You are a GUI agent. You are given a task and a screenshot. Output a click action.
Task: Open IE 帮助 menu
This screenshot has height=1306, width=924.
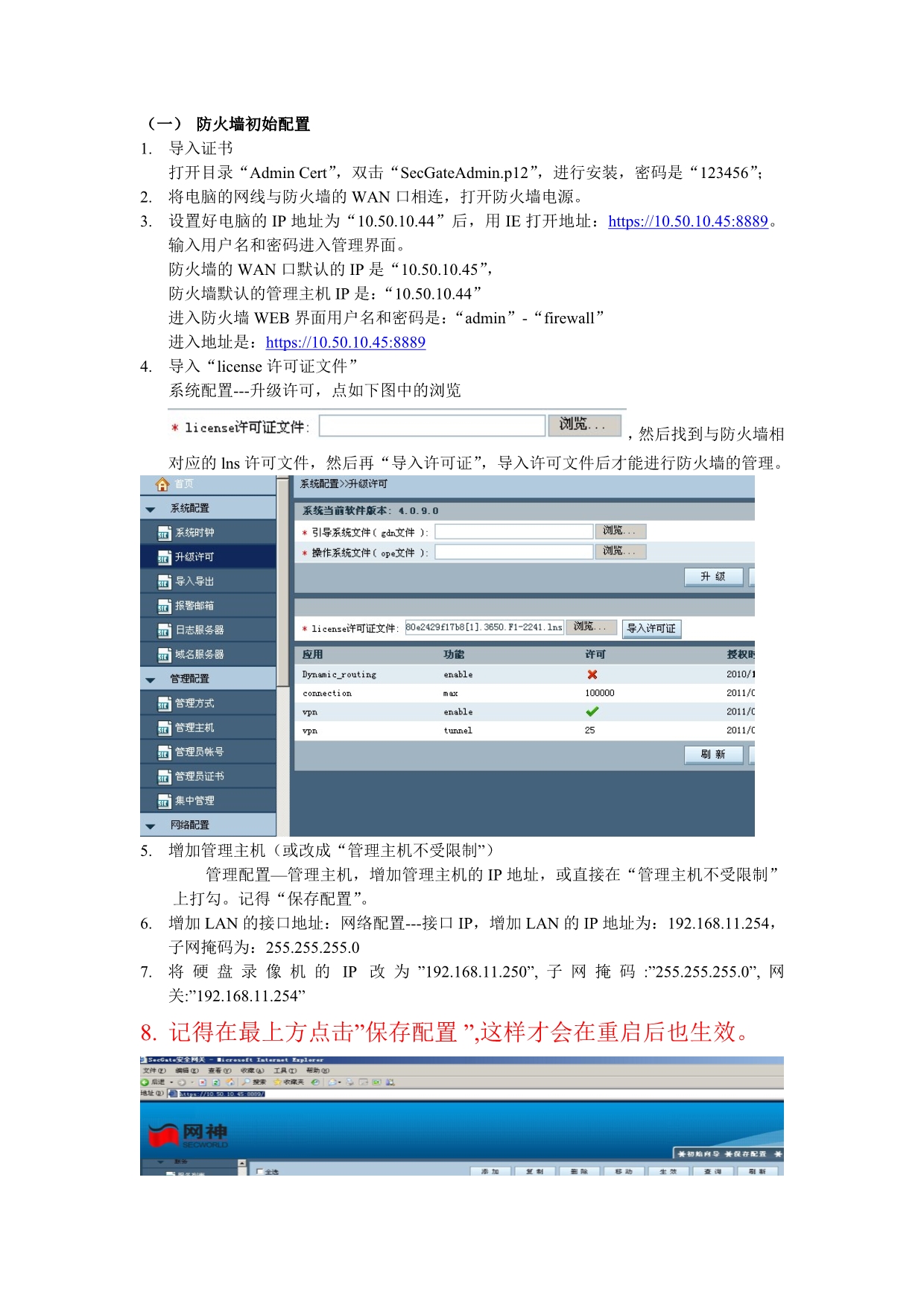tap(318, 1071)
